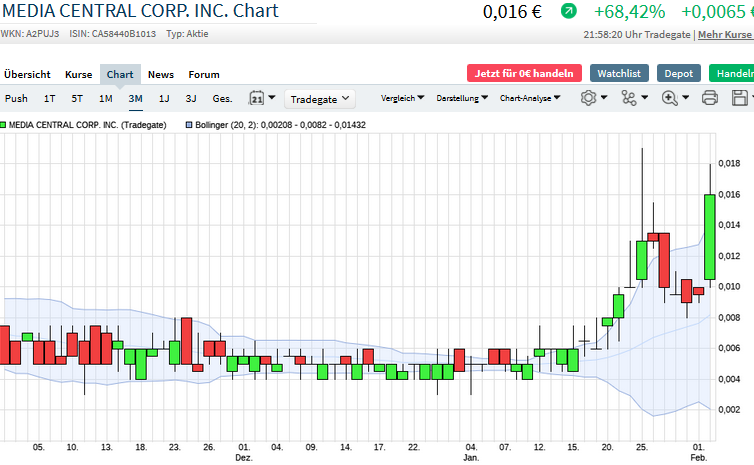Expand the settings gear dropdown arrow
This screenshot has width=754, height=465.
[x=604, y=98]
